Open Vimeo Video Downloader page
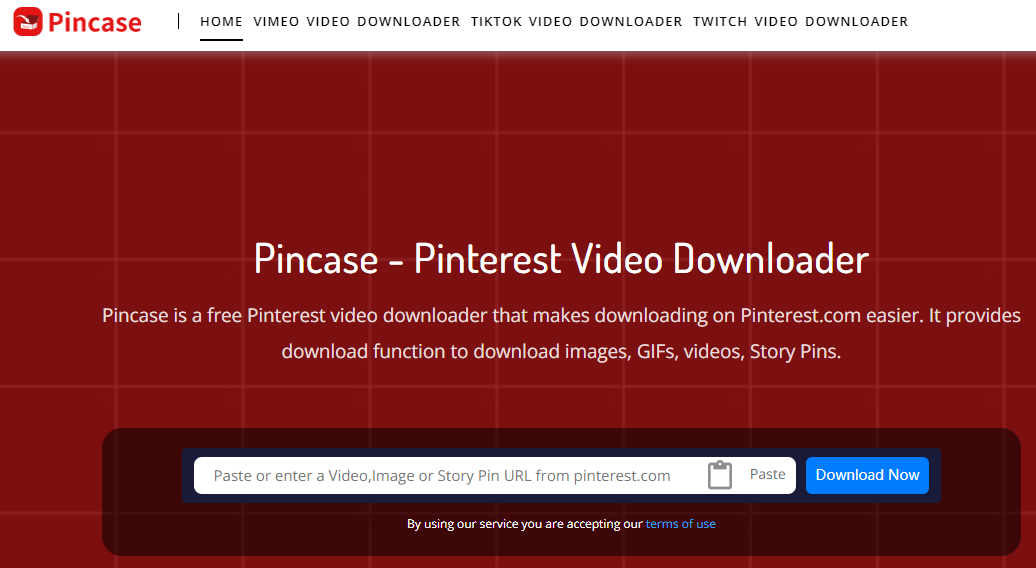The height and width of the screenshot is (568, 1036). [357, 22]
